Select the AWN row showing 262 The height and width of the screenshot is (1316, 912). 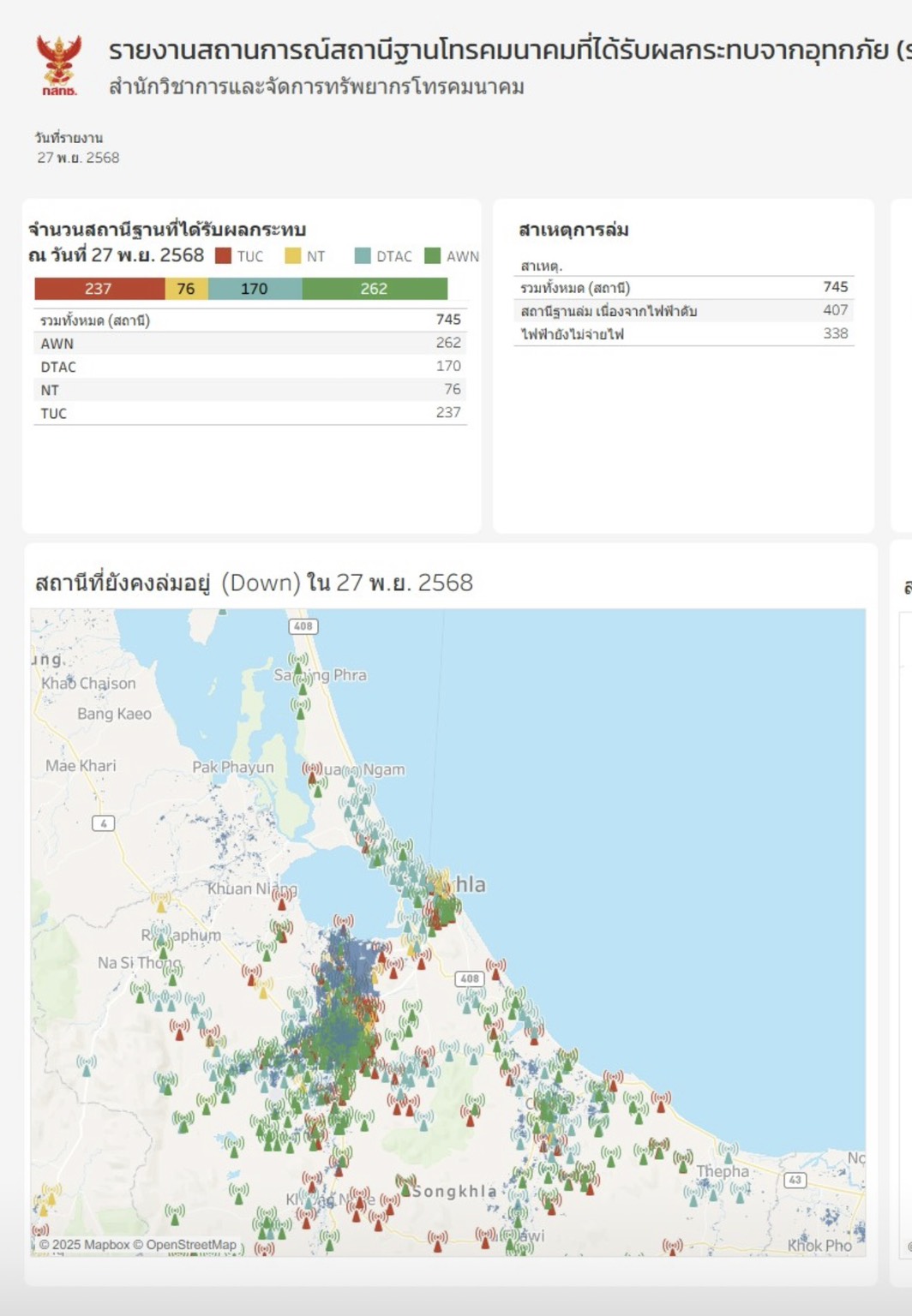click(x=250, y=343)
